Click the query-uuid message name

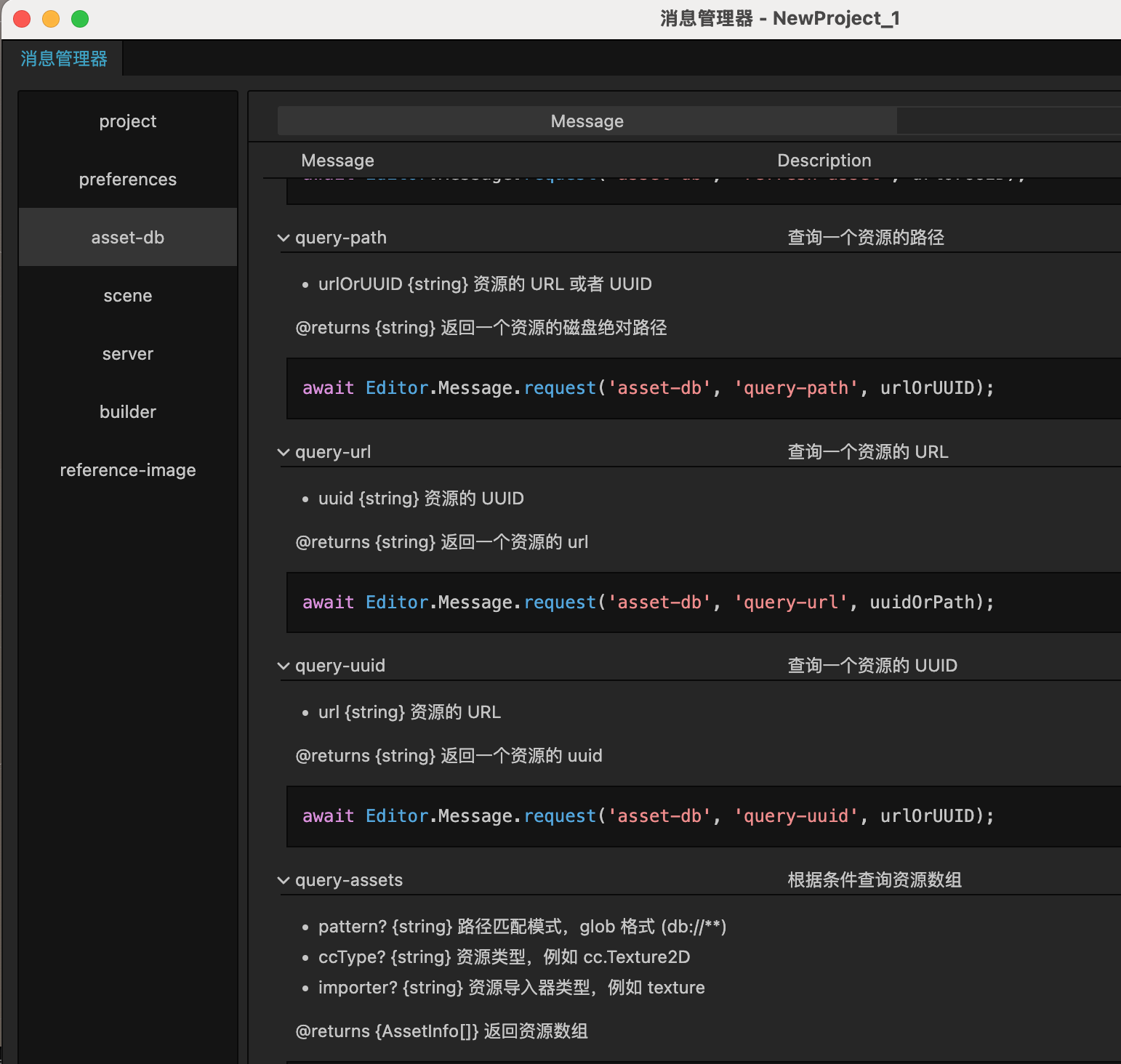point(340,666)
